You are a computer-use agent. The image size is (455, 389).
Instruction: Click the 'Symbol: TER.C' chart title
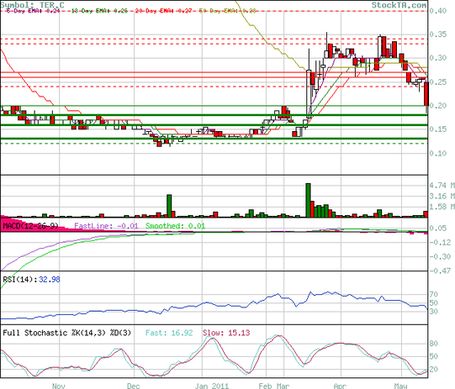tap(33, 5)
